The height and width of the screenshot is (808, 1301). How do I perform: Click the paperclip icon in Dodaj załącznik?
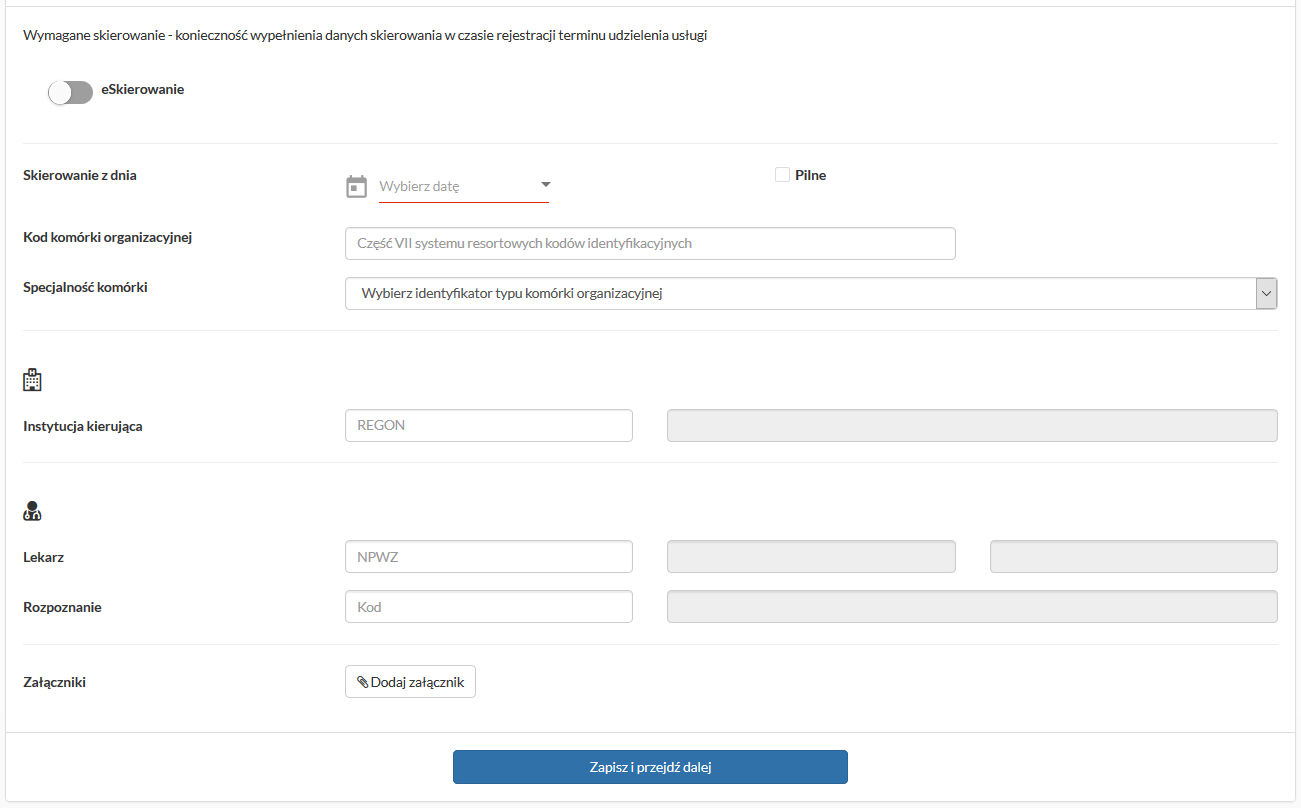click(x=363, y=682)
